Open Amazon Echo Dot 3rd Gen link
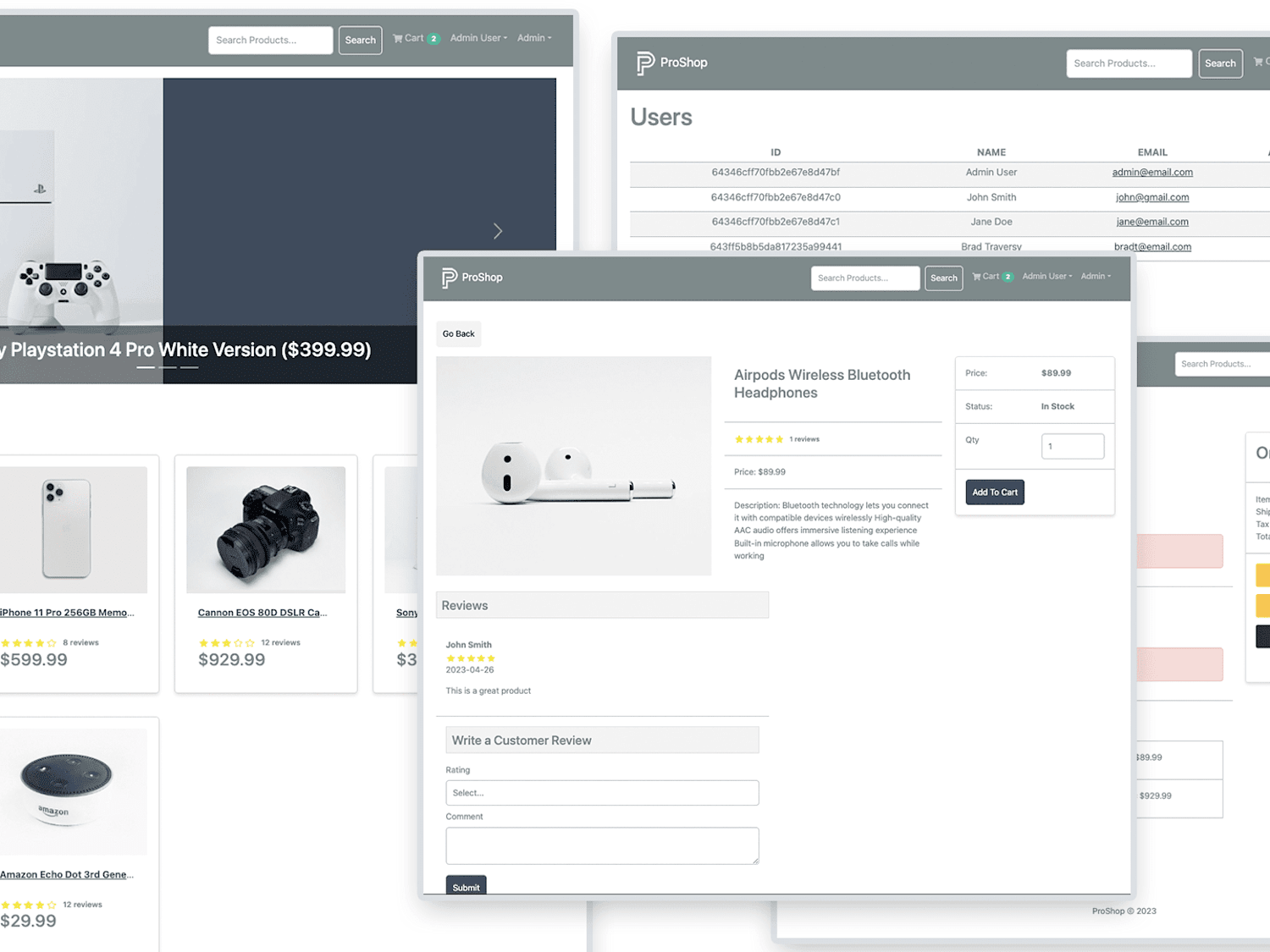 (67, 875)
